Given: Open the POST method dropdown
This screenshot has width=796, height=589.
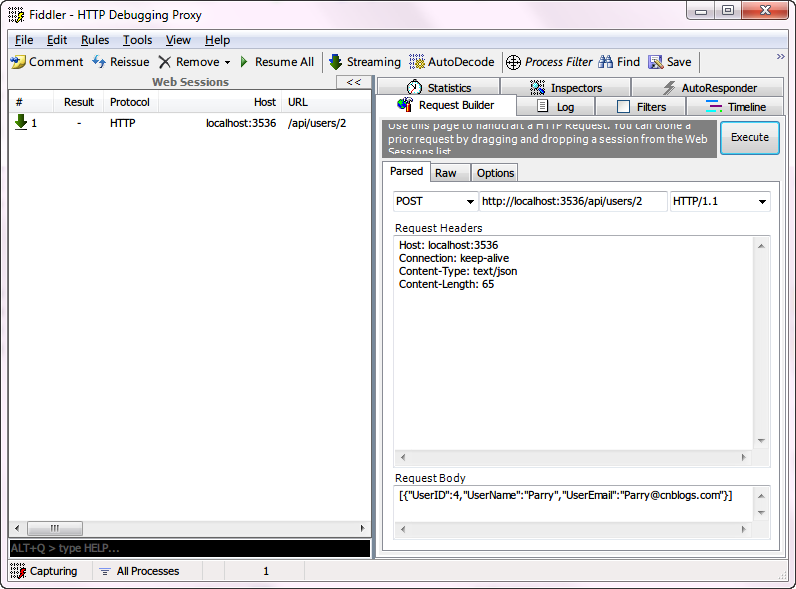Looking at the screenshot, I should click(470, 202).
